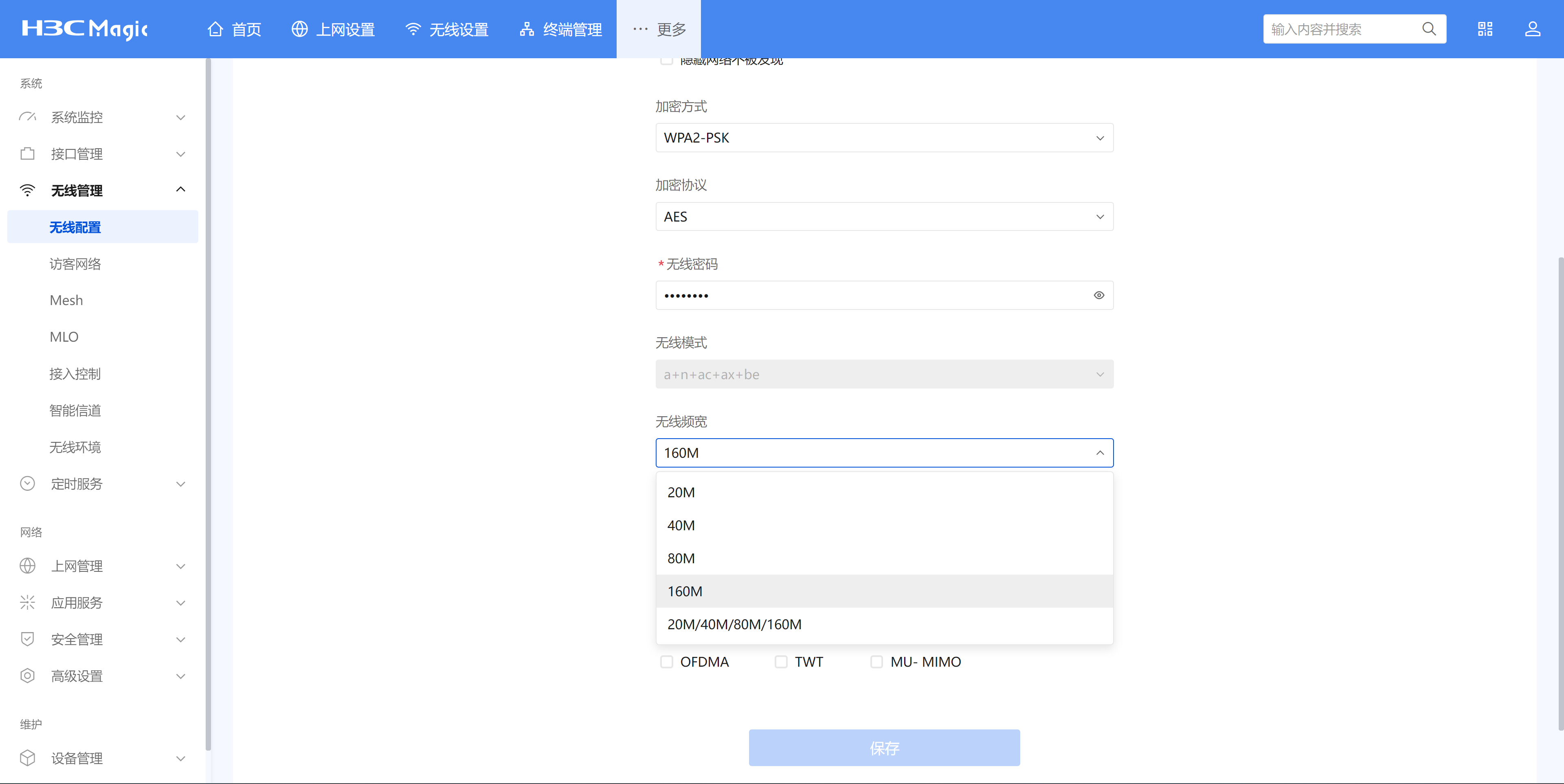This screenshot has width=1564, height=784.
Task: Open the 加密协议 AES dropdown
Action: (x=884, y=217)
